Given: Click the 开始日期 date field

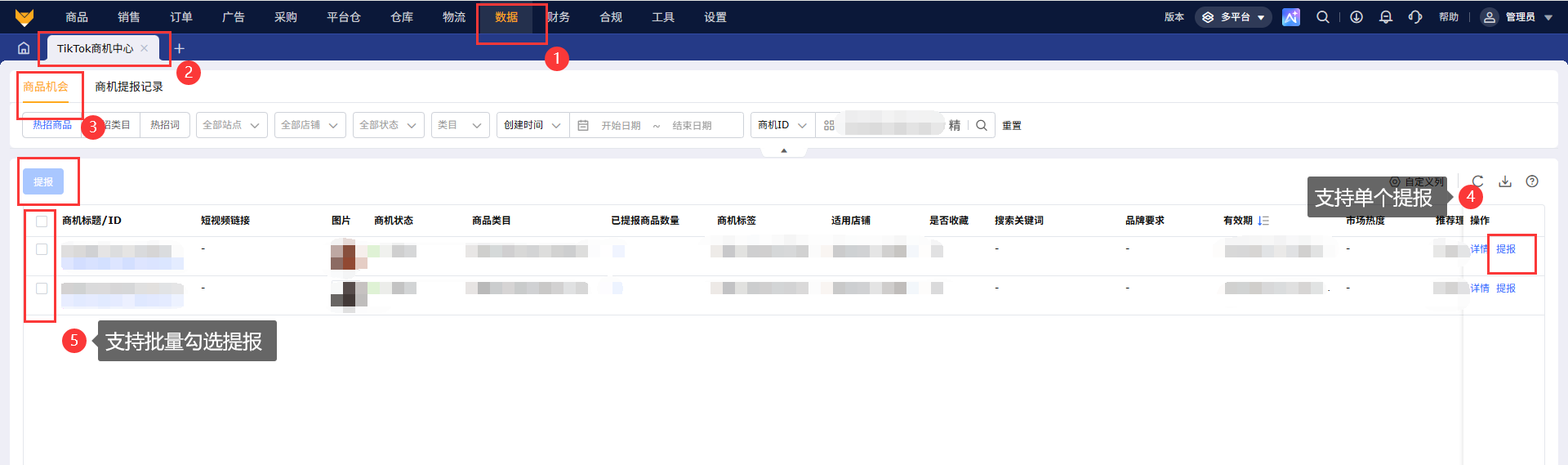Looking at the screenshot, I should pos(621,126).
